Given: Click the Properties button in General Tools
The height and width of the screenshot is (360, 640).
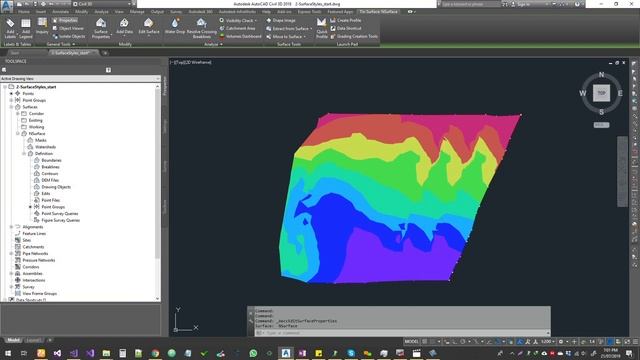Looking at the screenshot, I should pyautogui.click(x=65, y=20).
